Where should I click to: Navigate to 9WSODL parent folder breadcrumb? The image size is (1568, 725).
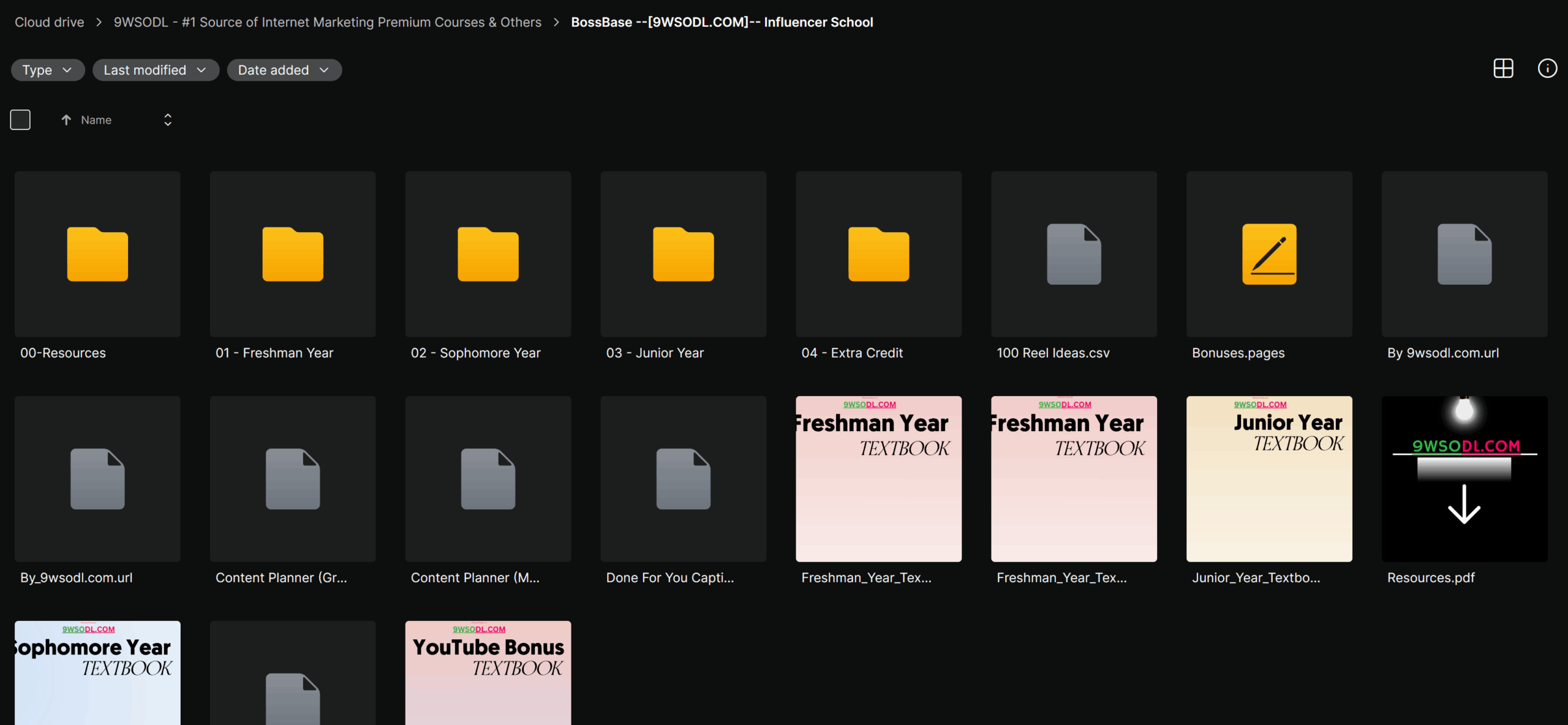click(x=327, y=22)
